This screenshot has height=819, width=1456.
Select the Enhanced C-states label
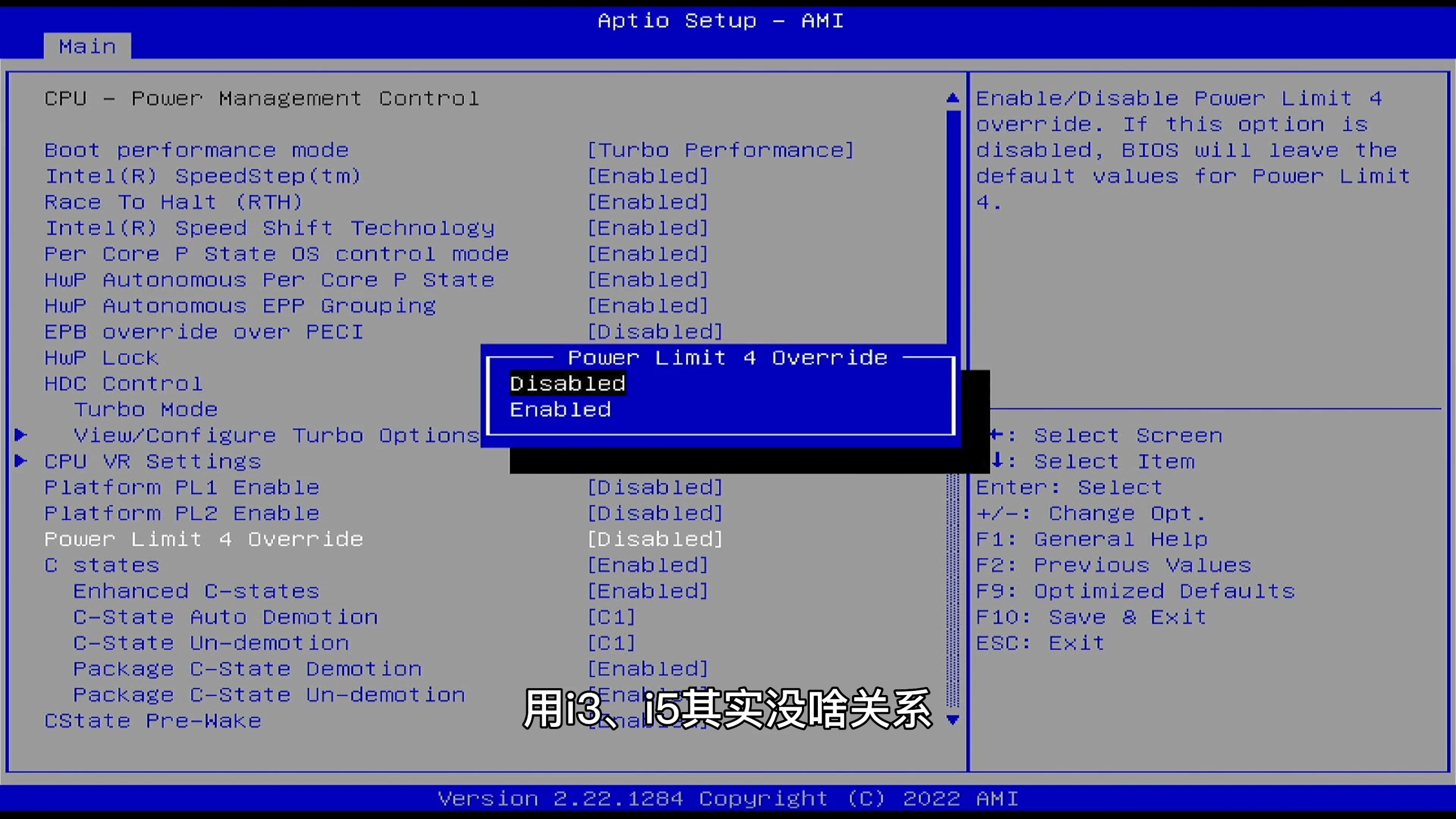(x=197, y=591)
